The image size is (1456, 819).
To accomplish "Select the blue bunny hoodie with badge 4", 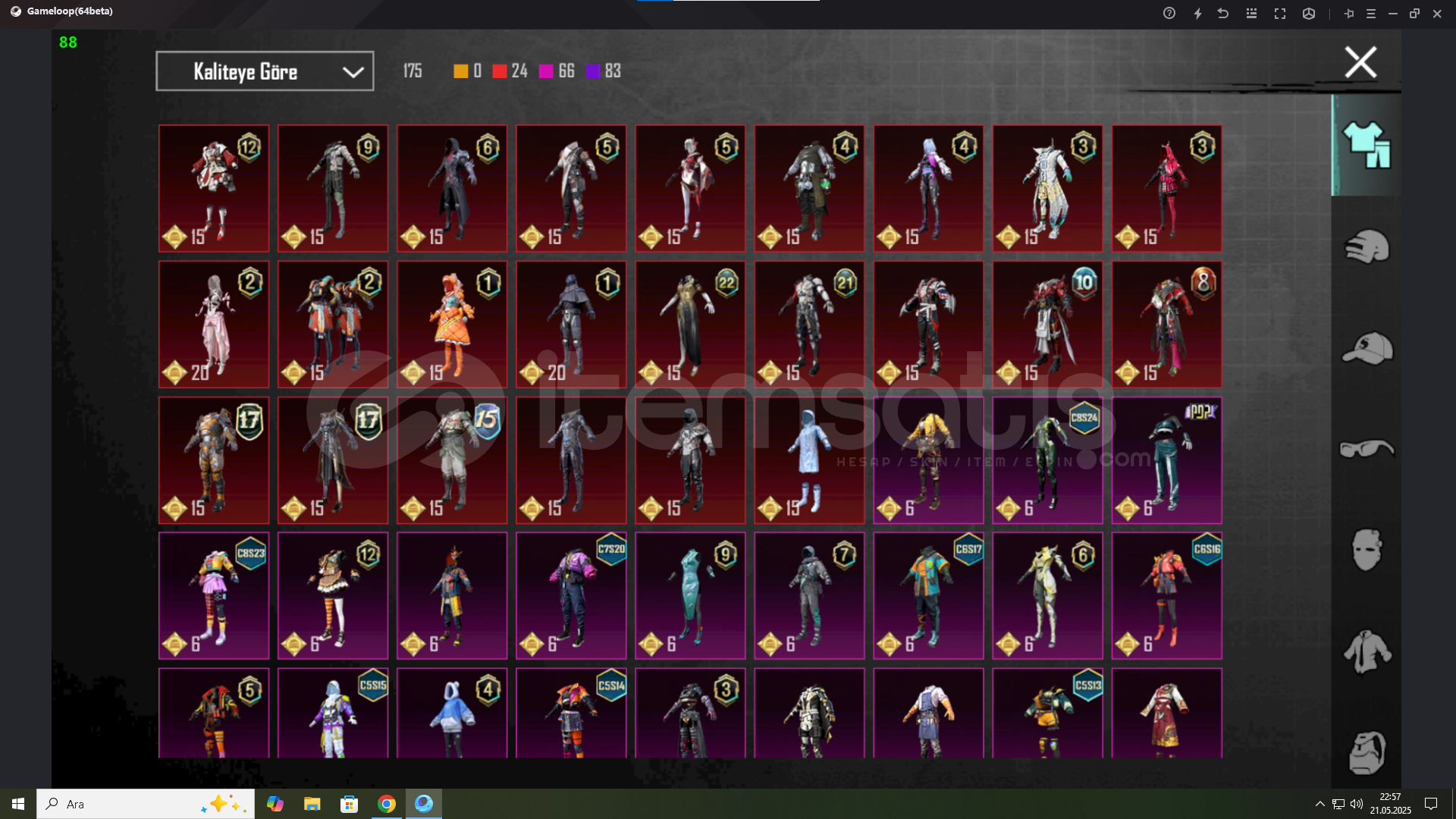I will [452, 713].
